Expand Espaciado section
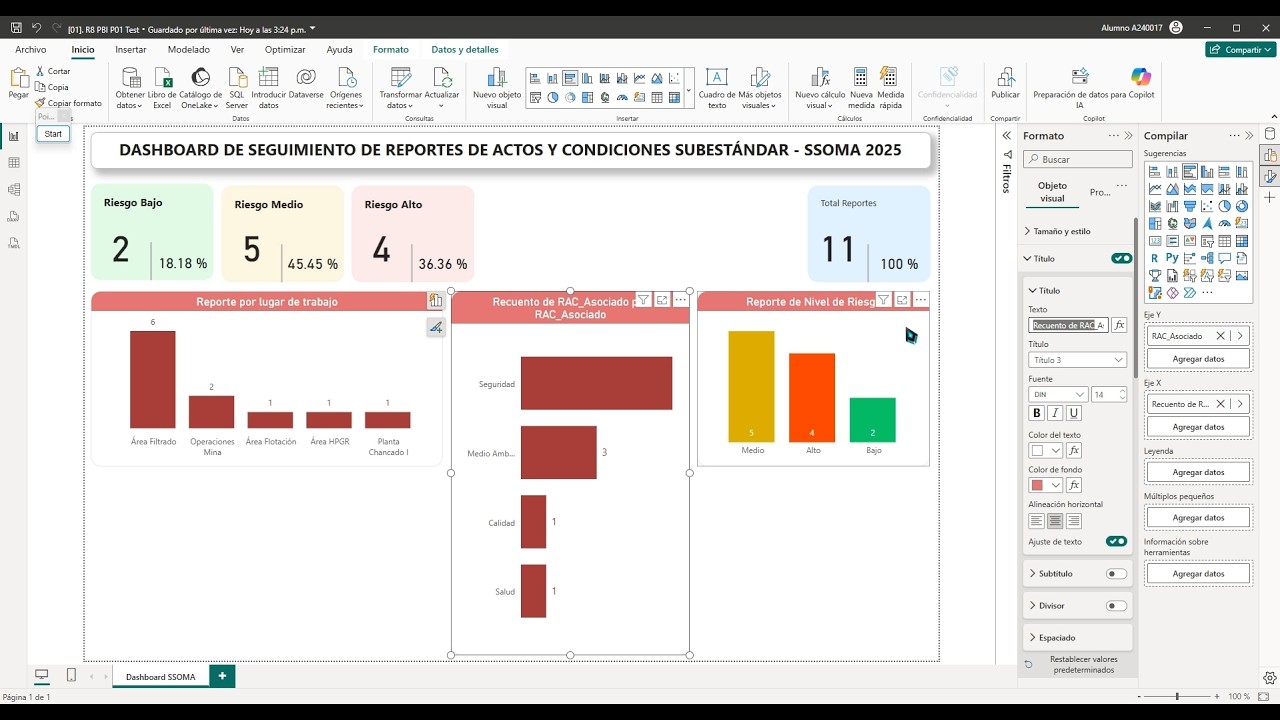1280x720 pixels. point(1053,637)
